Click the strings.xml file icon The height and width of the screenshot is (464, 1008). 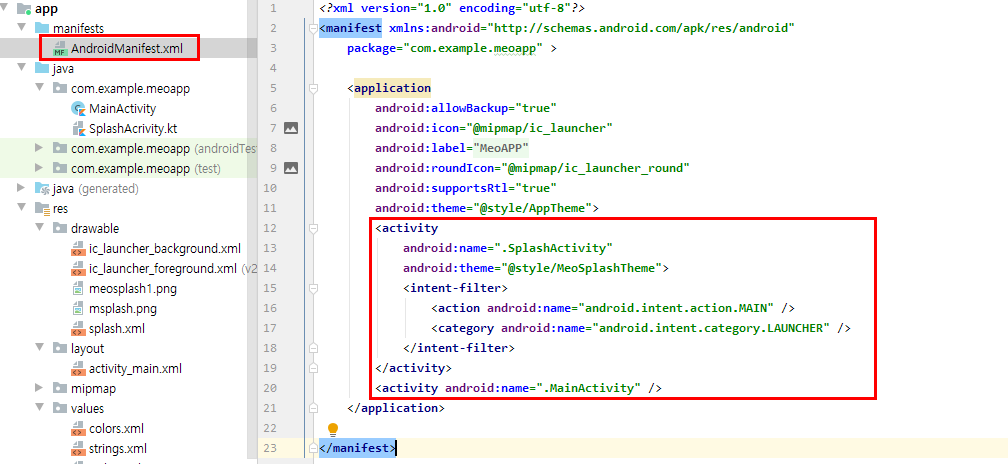(78, 449)
